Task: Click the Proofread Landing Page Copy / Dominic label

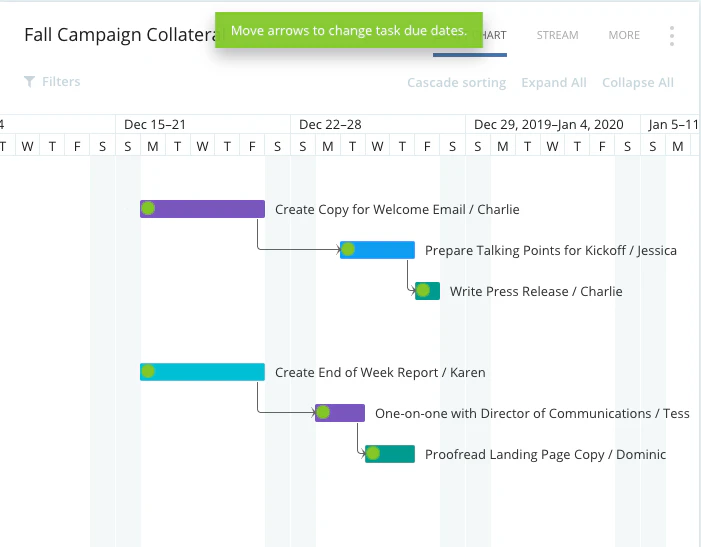Action: pyautogui.click(x=545, y=454)
